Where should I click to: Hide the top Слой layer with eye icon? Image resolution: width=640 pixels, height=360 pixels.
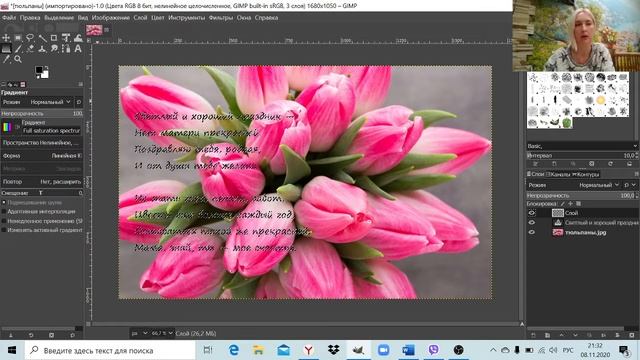pyautogui.click(x=531, y=213)
